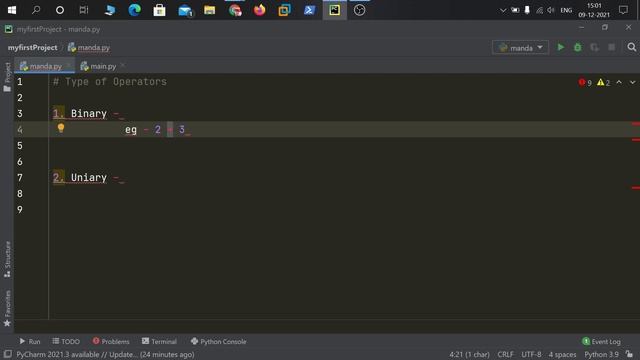The image size is (640, 360).
Task: Click the 4:21 caret position indicator
Action: [x=469, y=354]
